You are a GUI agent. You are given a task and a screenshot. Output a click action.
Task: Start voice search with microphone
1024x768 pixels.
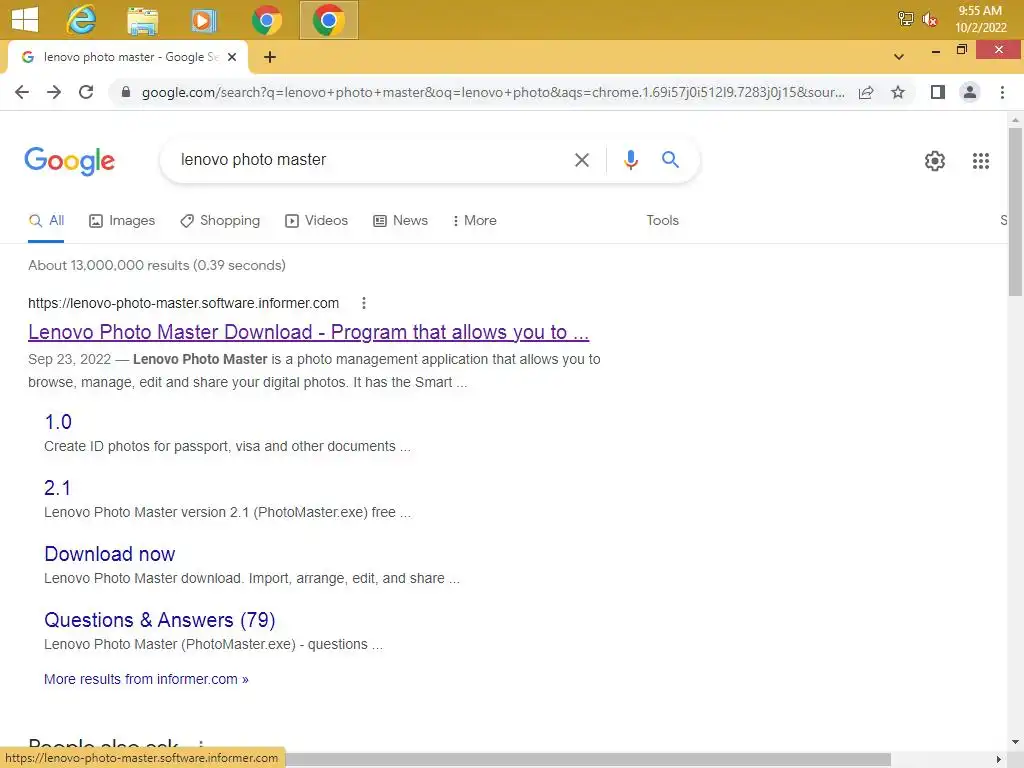(630, 160)
